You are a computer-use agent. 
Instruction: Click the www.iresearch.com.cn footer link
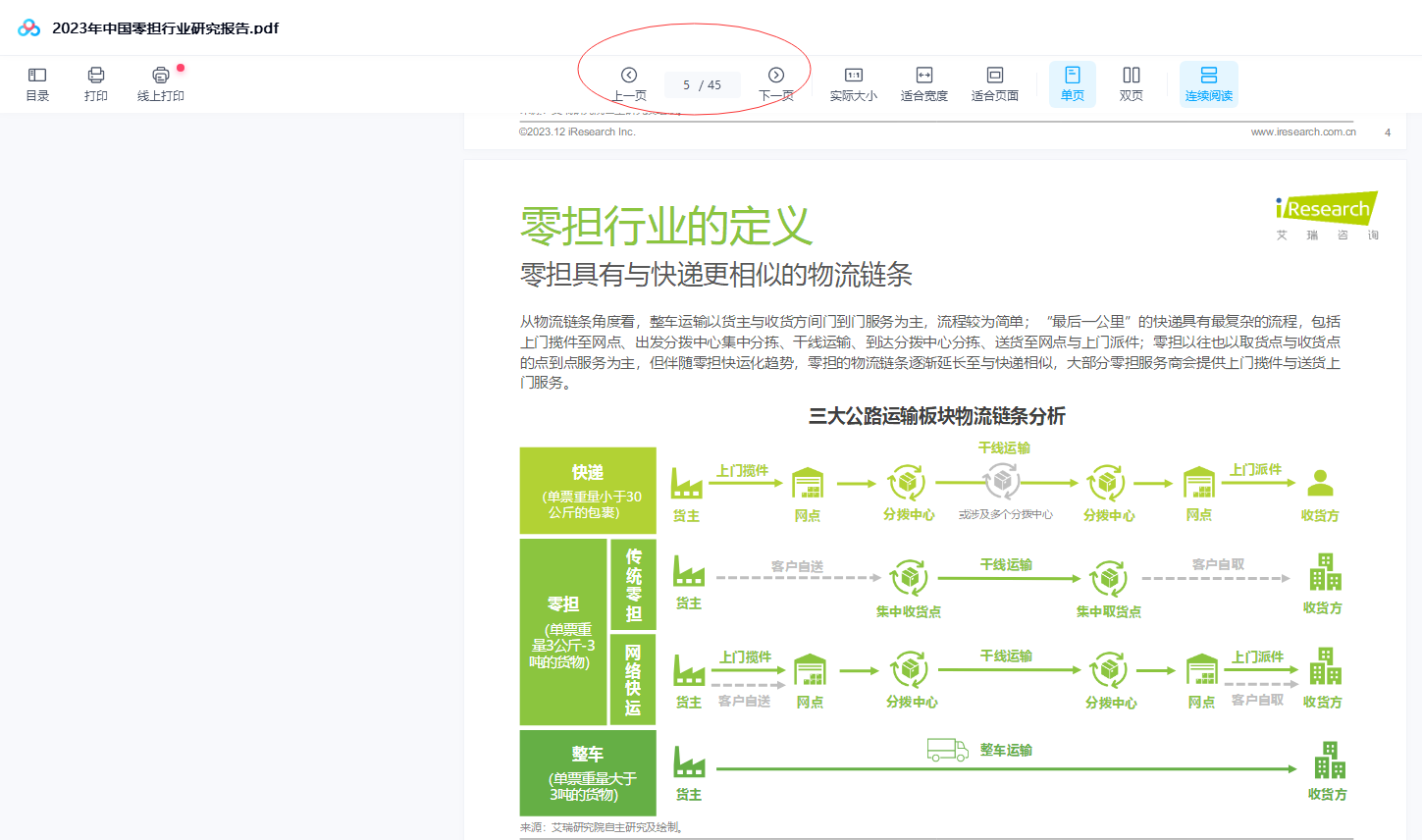tap(1302, 131)
